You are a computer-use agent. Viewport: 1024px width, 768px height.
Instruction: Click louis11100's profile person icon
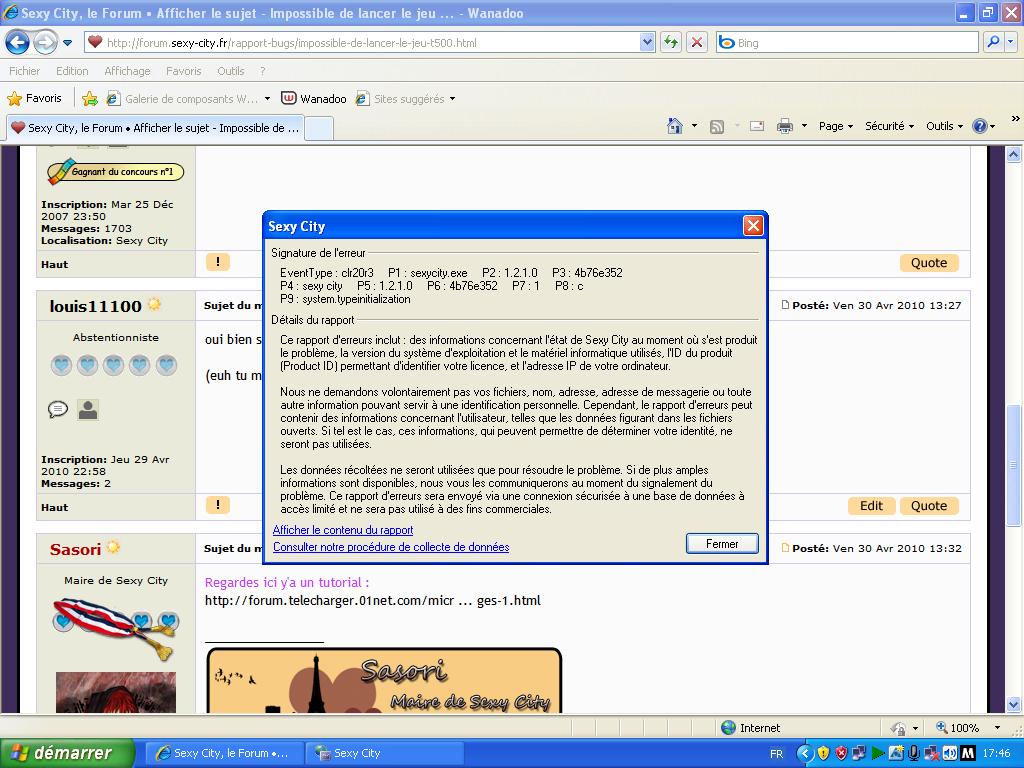[88, 409]
